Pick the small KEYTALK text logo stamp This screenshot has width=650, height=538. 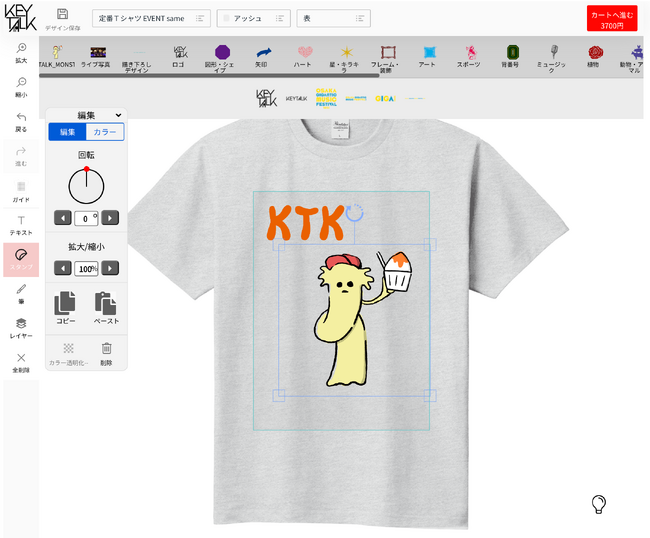point(296,99)
